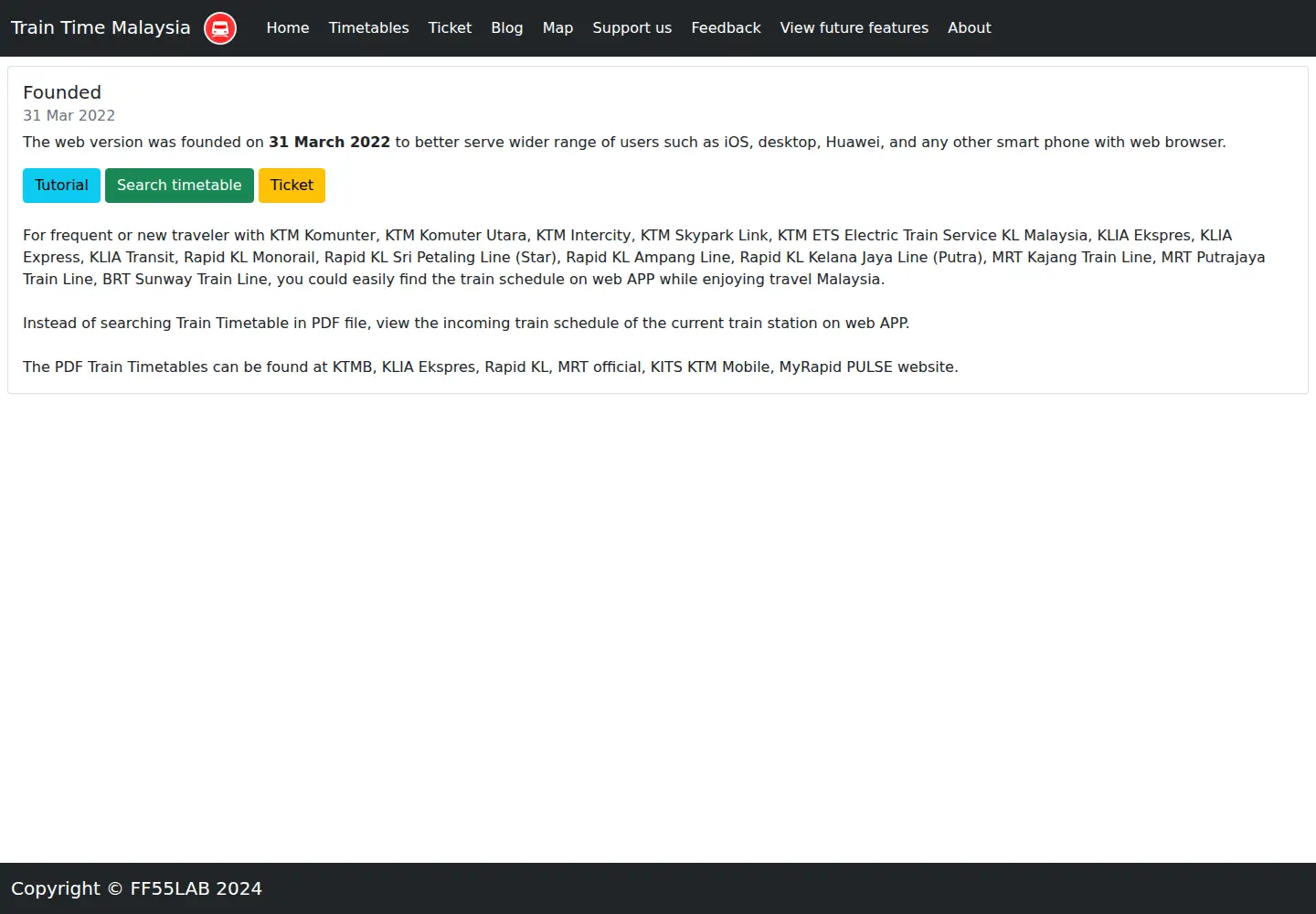The image size is (1316, 914).
Task: Click the green Search timetable button
Action: tap(179, 186)
